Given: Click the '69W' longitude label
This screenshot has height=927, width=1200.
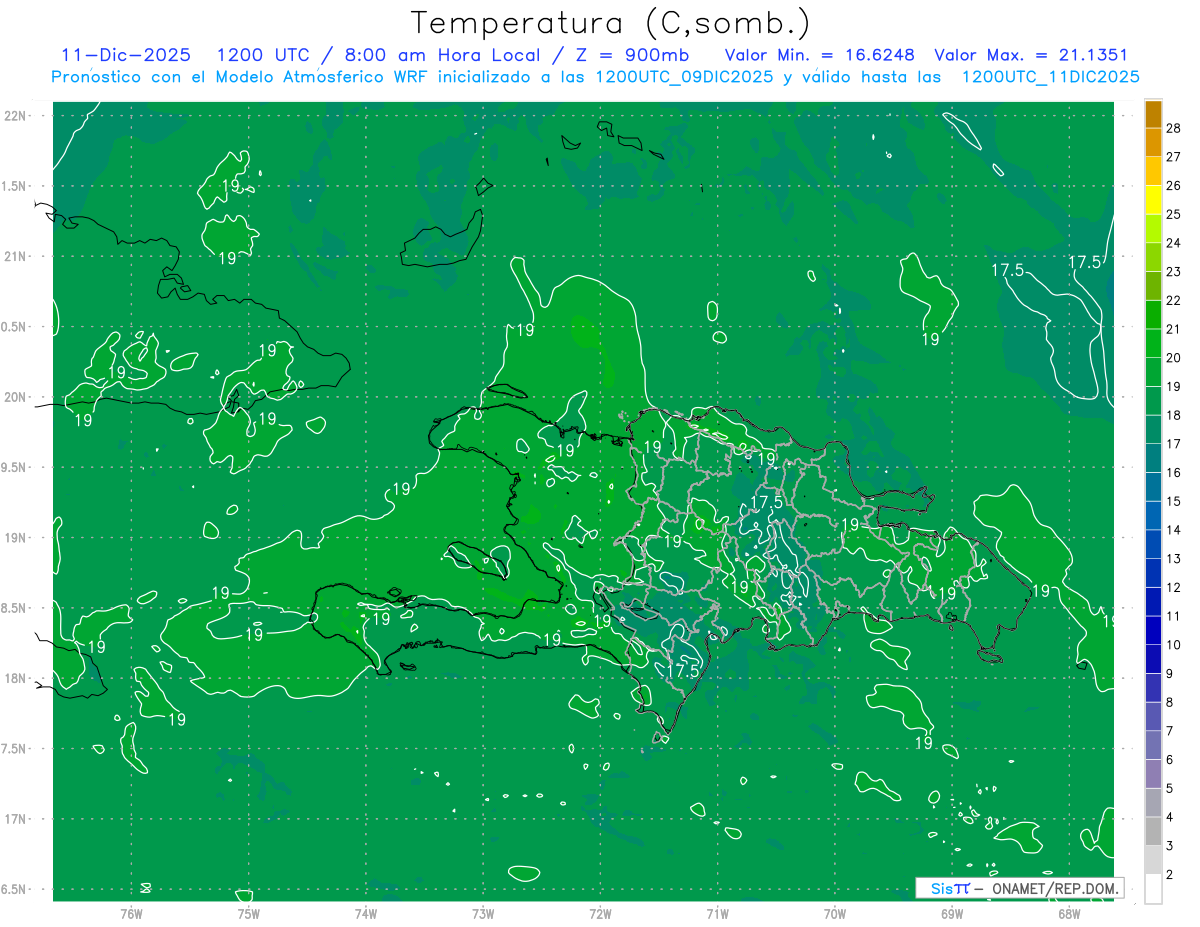Looking at the screenshot, I should pos(952,913).
